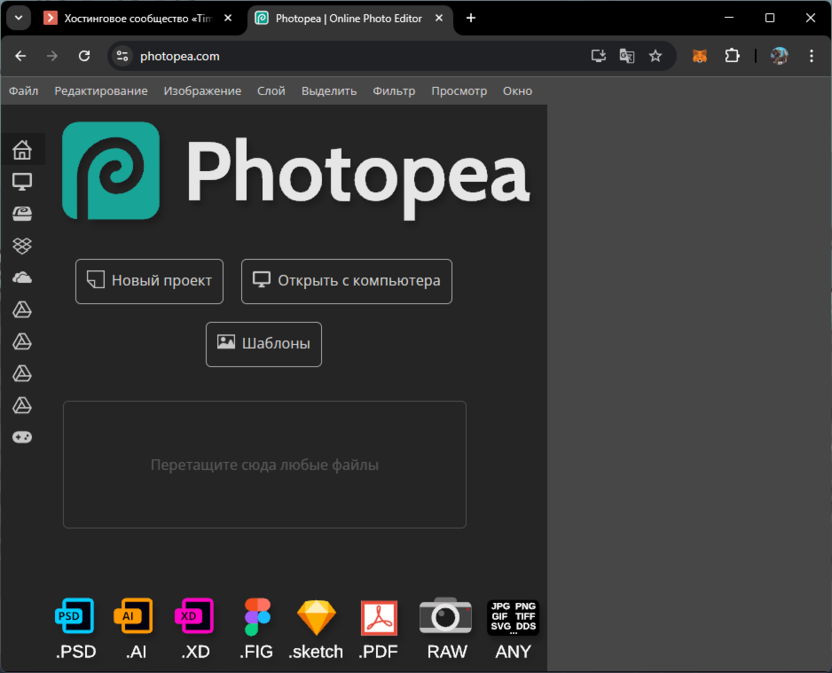The image size is (832, 673).
Task: Open the OneDrive cloud sidebar icon
Action: (x=22, y=277)
